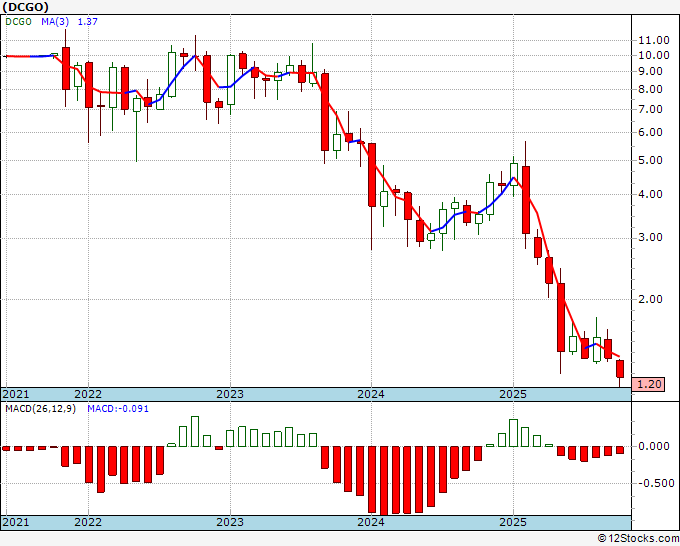Image resolution: width=680 pixels, height=546 pixels.
Task: Click the 2022 label on MACD timeline
Action: (x=88, y=522)
